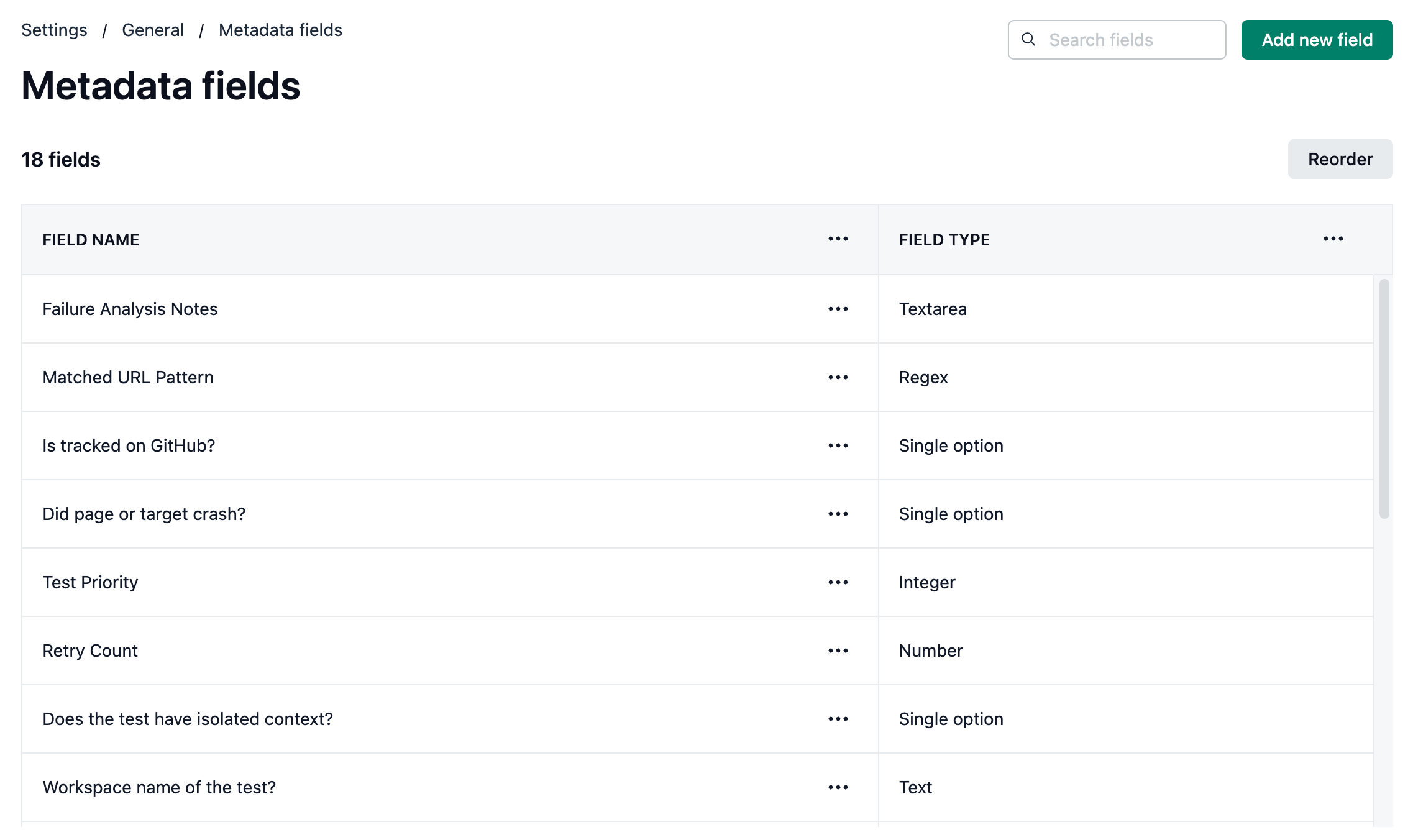The image size is (1413, 840).
Task: Select the Failure Analysis Notes field name
Action: 130,309
